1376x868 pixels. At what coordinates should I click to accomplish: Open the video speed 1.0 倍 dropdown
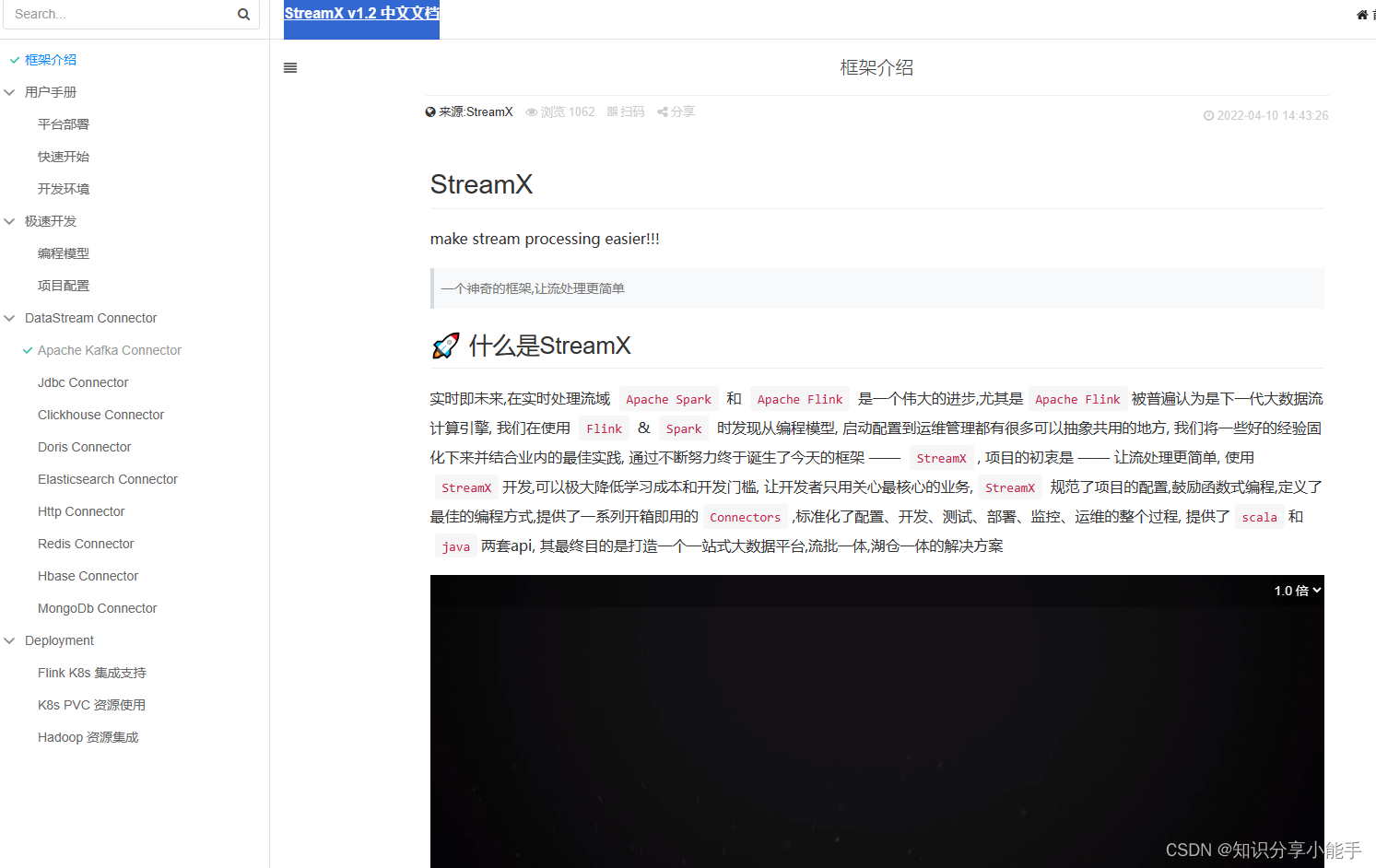pyautogui.click(x=1298, y=591)
